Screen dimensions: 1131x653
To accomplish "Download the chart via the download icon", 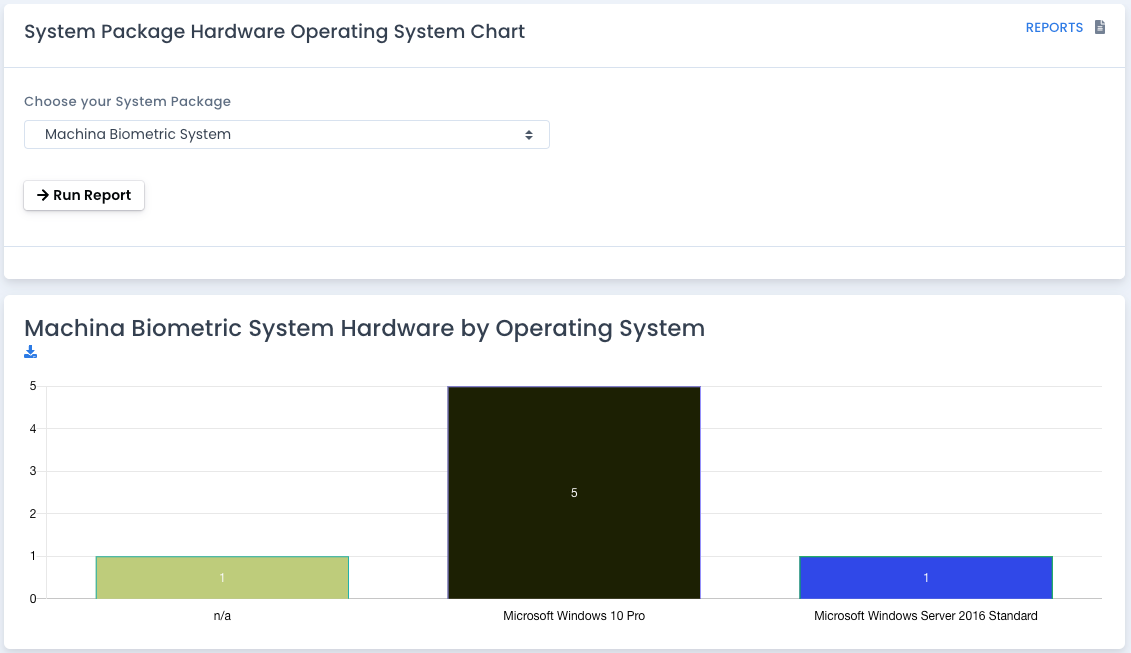I will (x=30, y=351).
